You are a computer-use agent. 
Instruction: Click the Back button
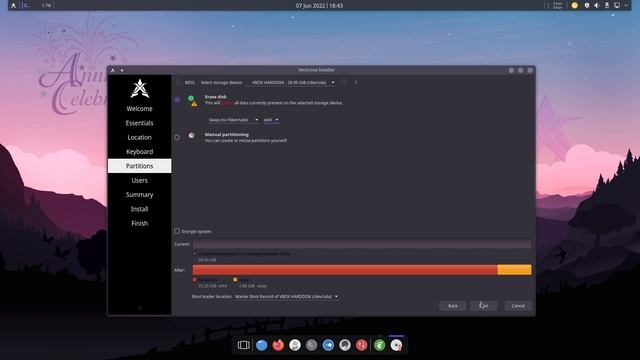tap(453, 306)
